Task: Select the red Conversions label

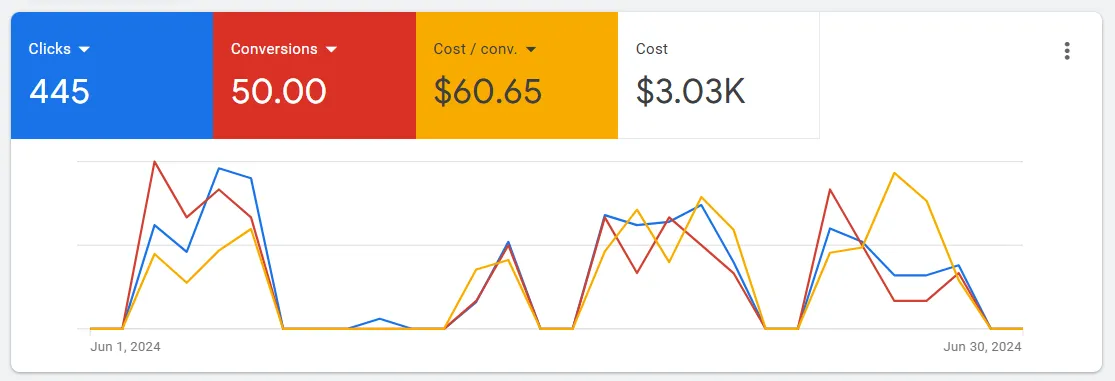Action: 274,49
